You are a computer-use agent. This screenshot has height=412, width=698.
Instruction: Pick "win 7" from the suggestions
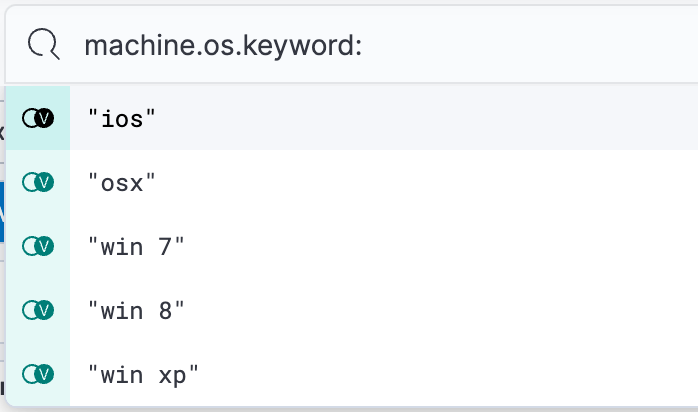click(x=136, y=246)
